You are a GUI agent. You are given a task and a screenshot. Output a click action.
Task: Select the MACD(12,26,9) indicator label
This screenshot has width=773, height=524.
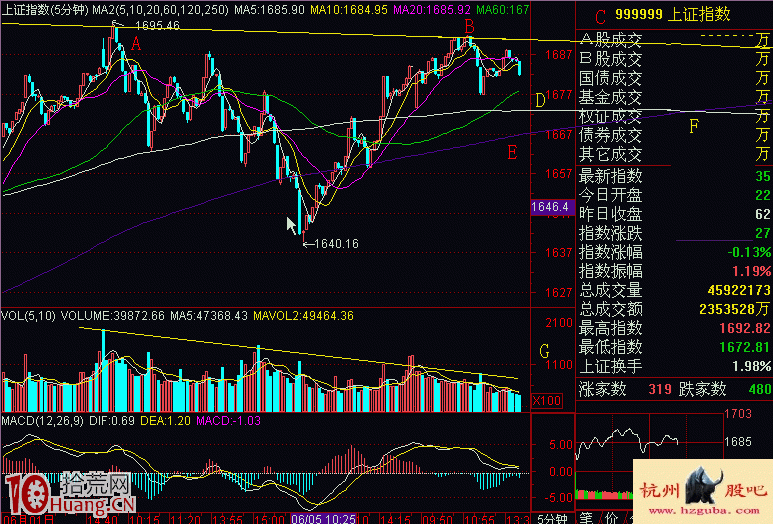coord(42,420)
